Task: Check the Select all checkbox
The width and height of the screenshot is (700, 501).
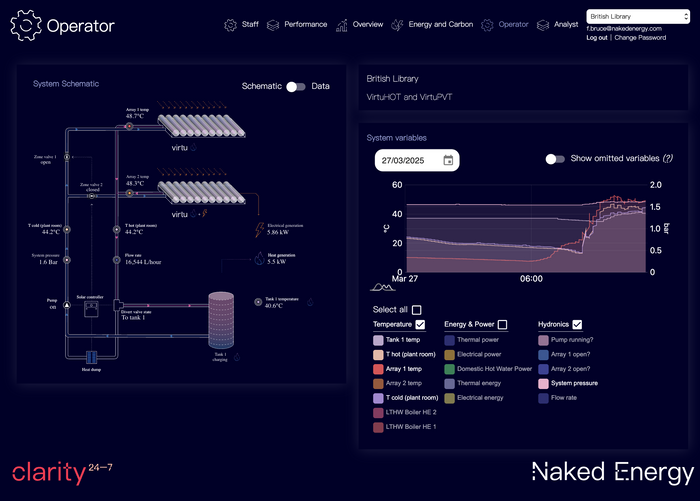Action: coord(417,310)
